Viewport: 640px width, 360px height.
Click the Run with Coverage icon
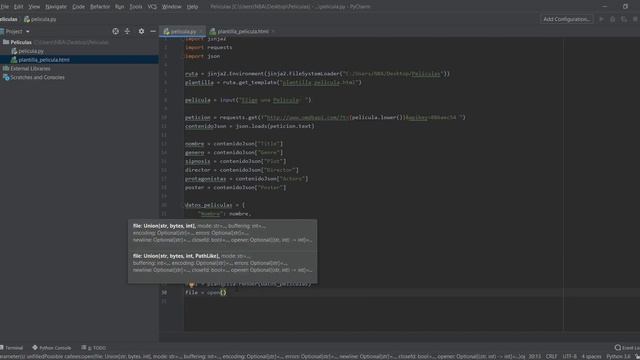(624, 19)
